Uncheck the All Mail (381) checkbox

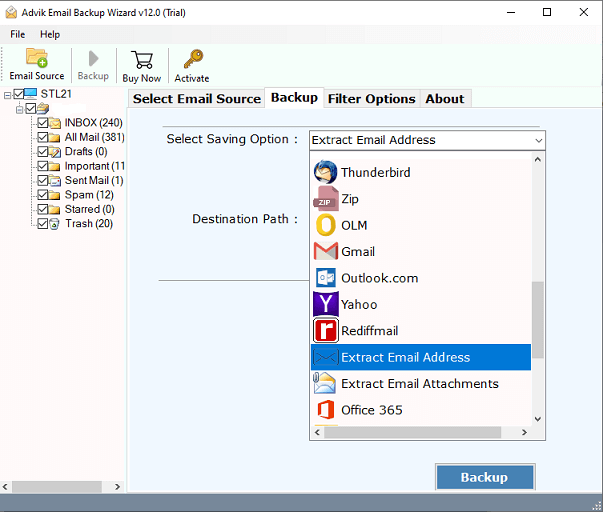[x=43, y=137]
